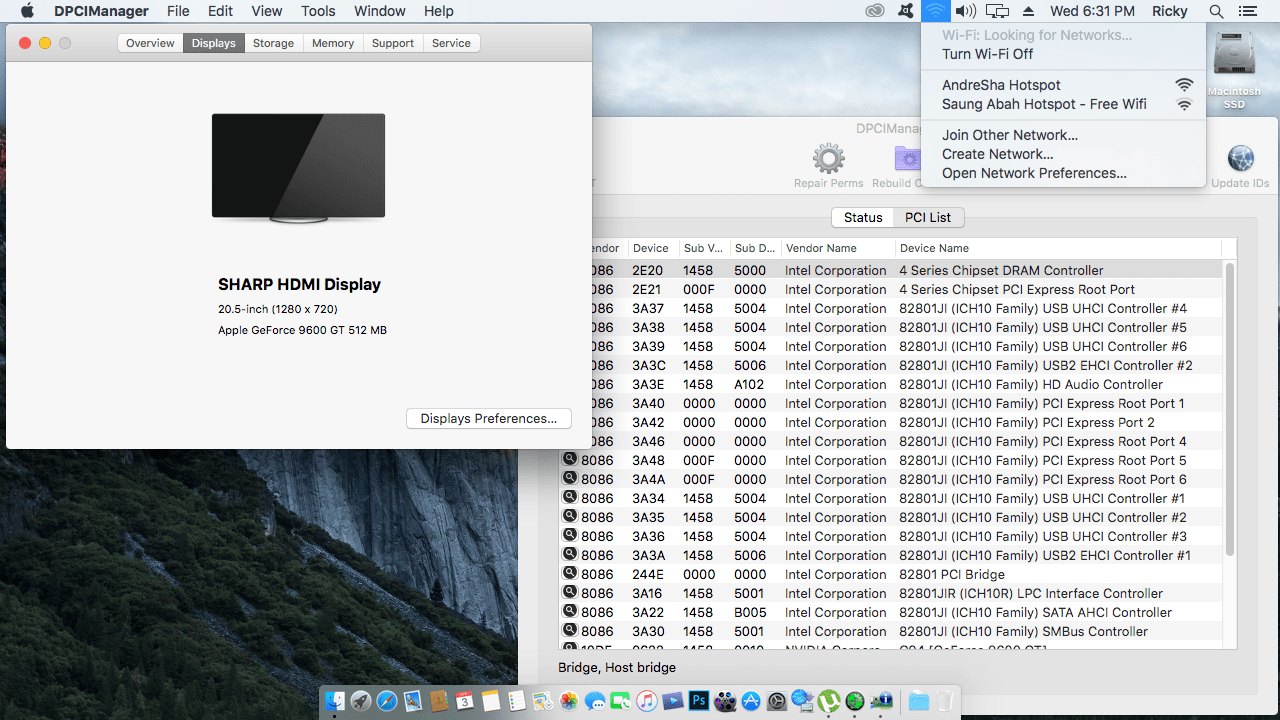This screenshot has width=1280, height=720.
Task: Click the SMBus Controller row
Action: pos(890,631)
